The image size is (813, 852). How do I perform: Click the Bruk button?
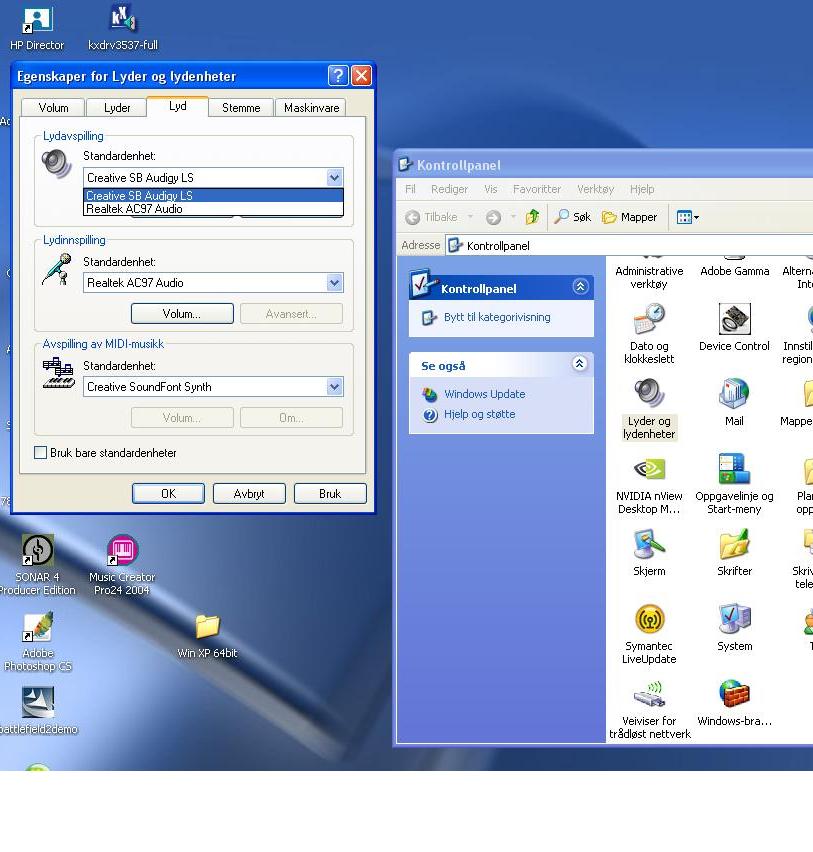(x=330, y=493)
